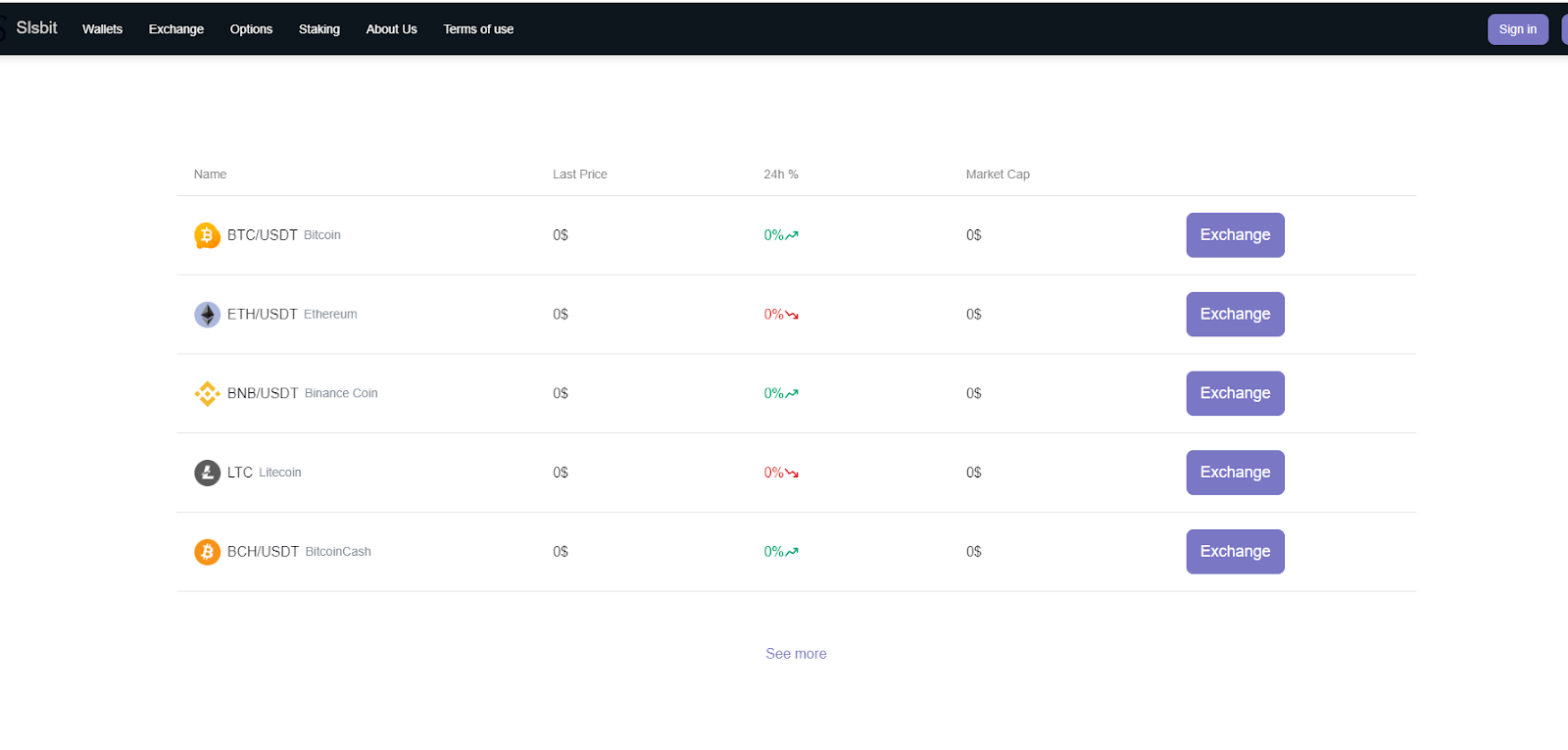Click the market cap 0$ for LTC
The image size is (1568, 750).
974,473
